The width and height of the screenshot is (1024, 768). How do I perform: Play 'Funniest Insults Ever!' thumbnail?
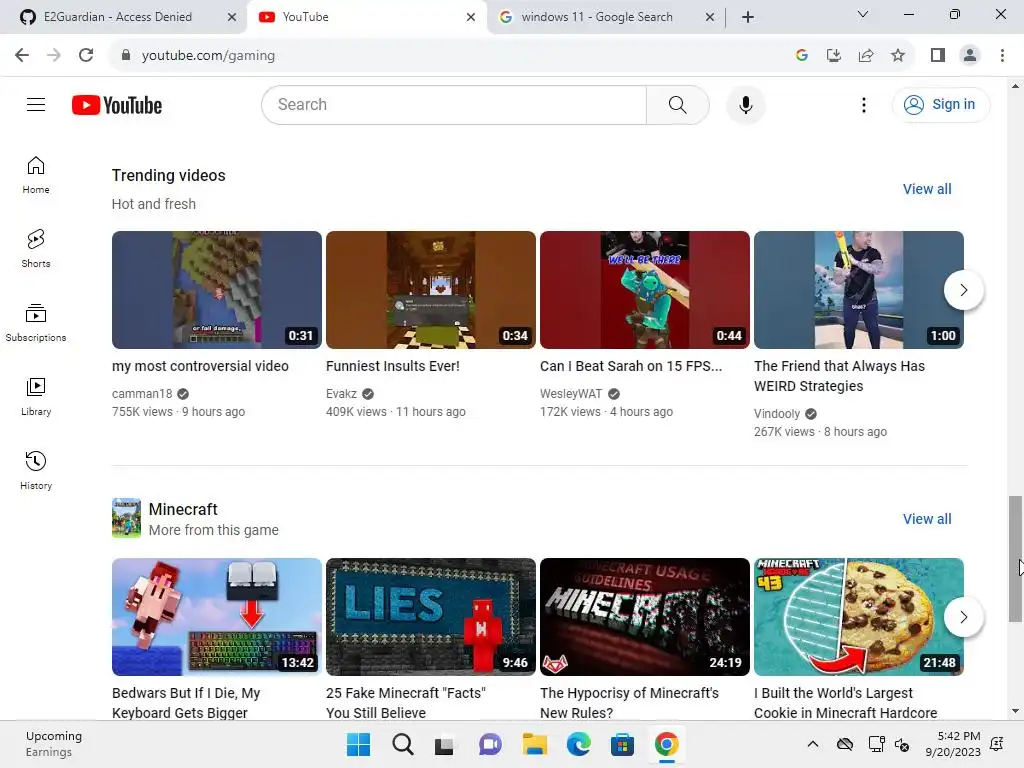pyautogui.click(x=431, y=289)
